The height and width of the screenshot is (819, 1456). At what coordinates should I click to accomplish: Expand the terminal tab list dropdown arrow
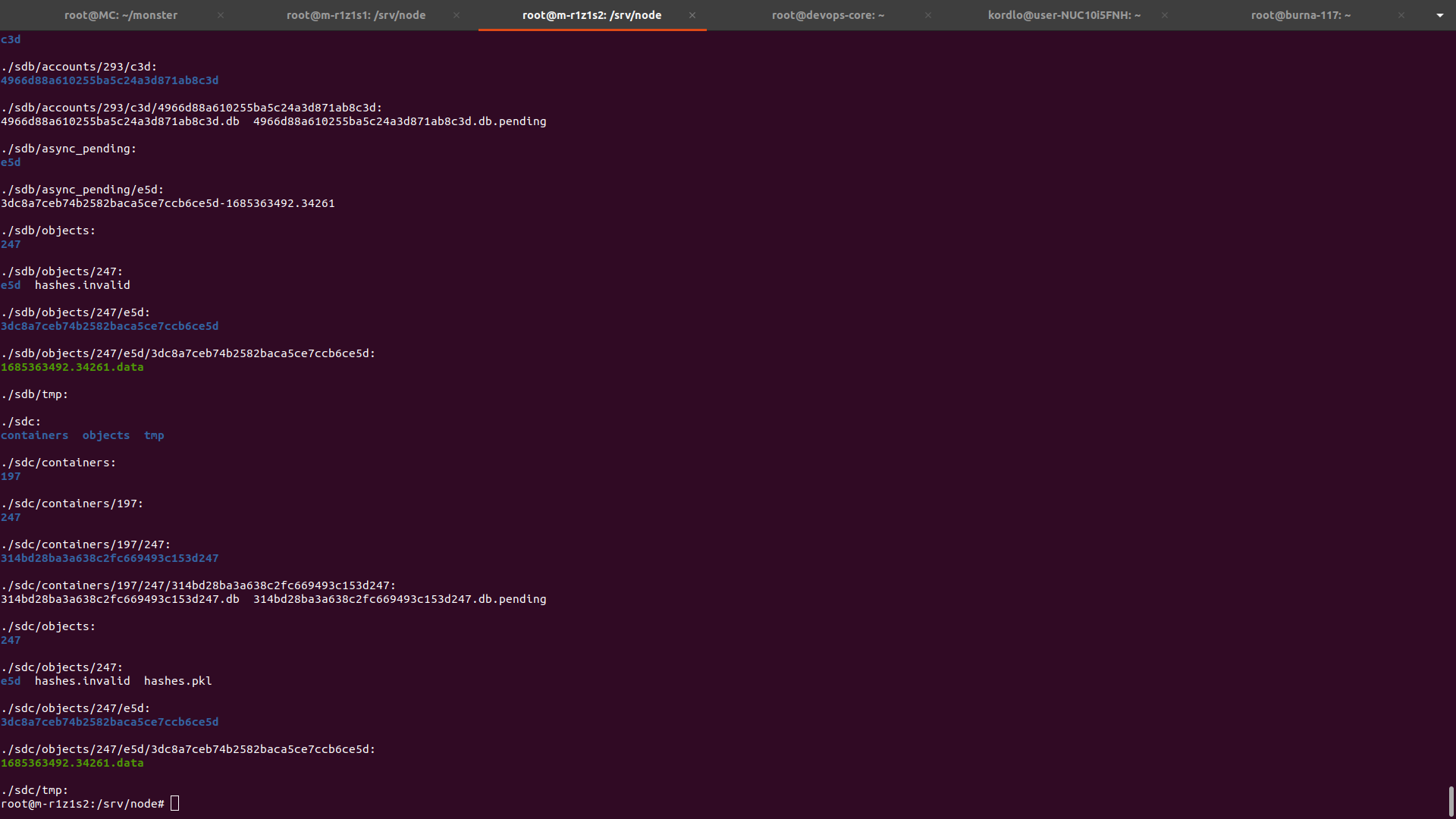1439,15
